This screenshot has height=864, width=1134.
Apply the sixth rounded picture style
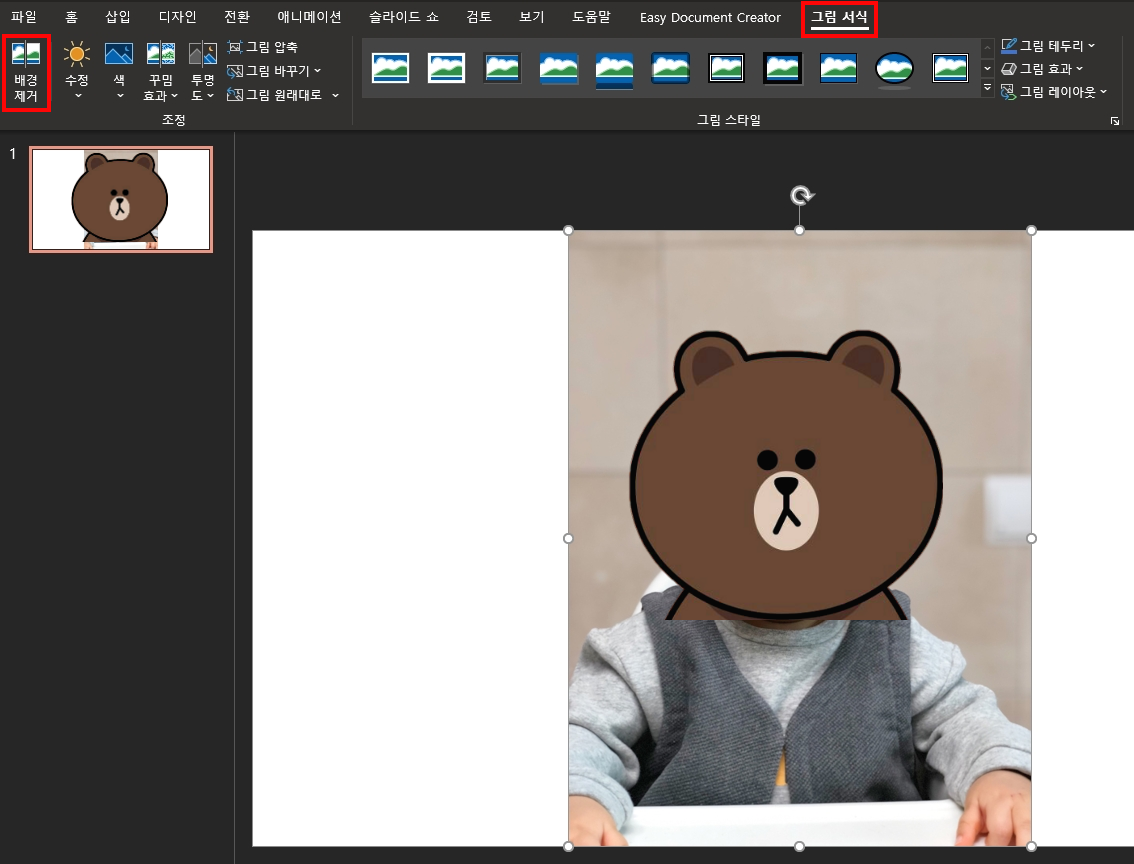(x=670, y=69)
